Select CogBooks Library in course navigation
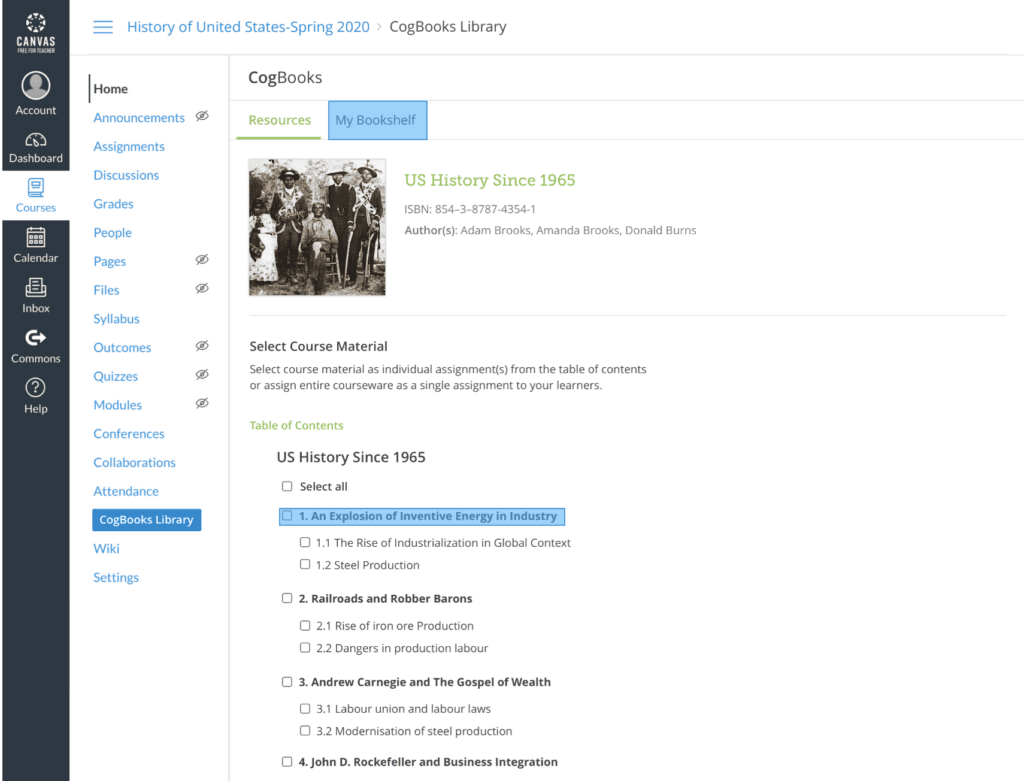The image size is (1024, 781). point(146,520)
